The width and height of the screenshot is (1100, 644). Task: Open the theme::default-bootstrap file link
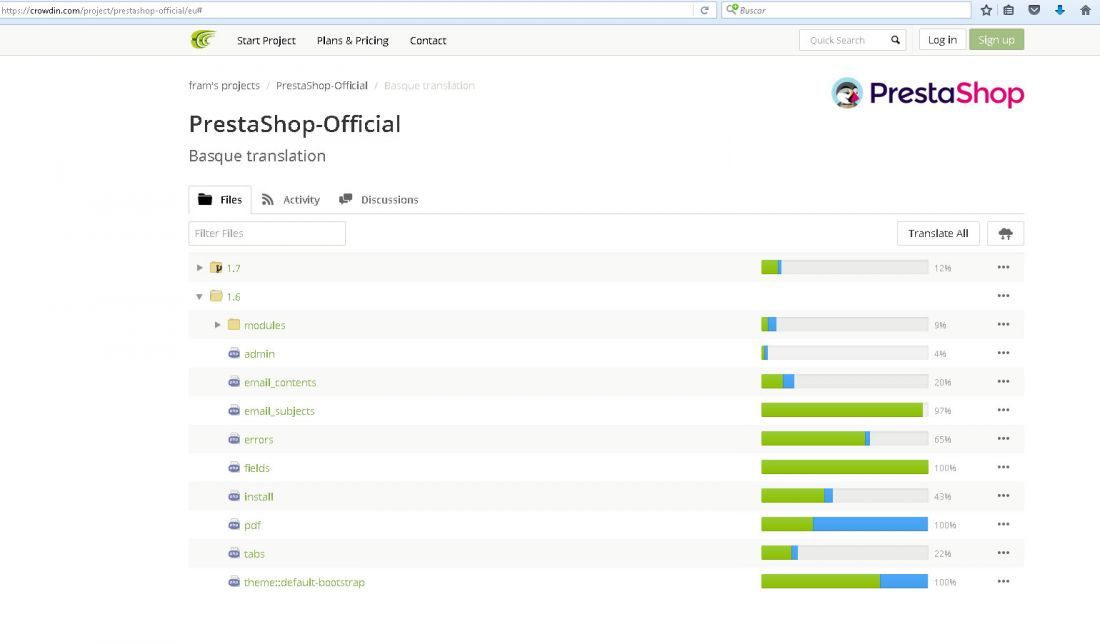pos(304,582)
